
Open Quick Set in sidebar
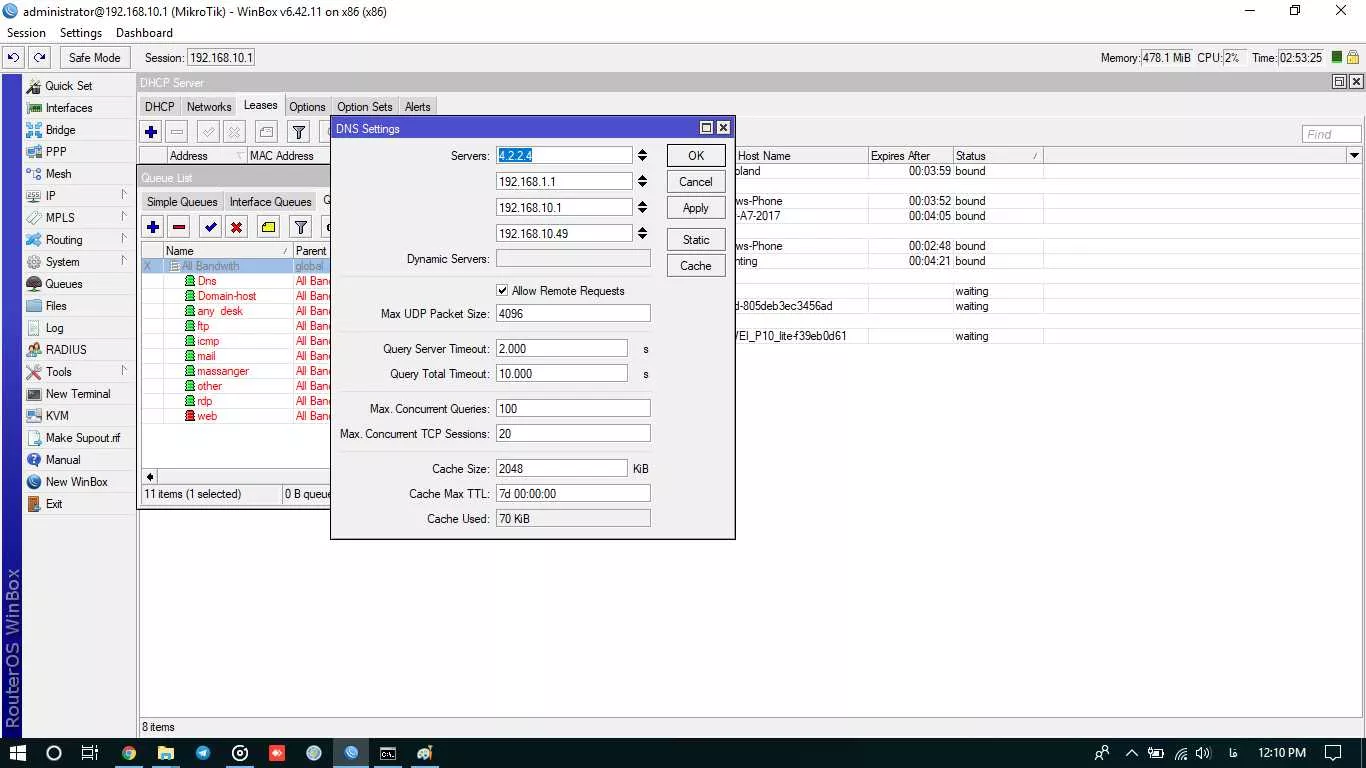pyautogui.click(x=68, y=86)
